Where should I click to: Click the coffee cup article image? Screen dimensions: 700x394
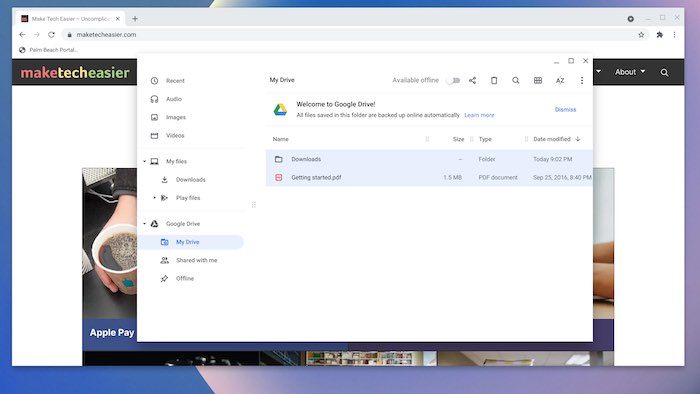point(109,244)
